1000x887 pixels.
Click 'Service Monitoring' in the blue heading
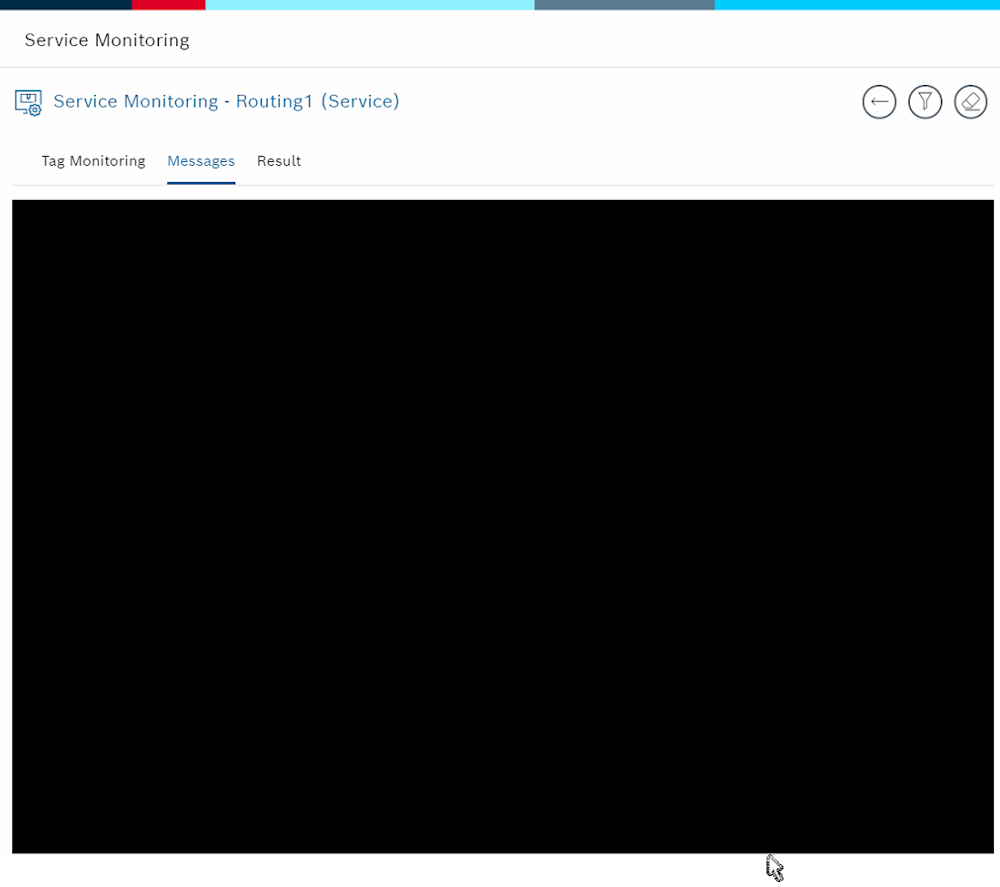(x=135, y=101)
